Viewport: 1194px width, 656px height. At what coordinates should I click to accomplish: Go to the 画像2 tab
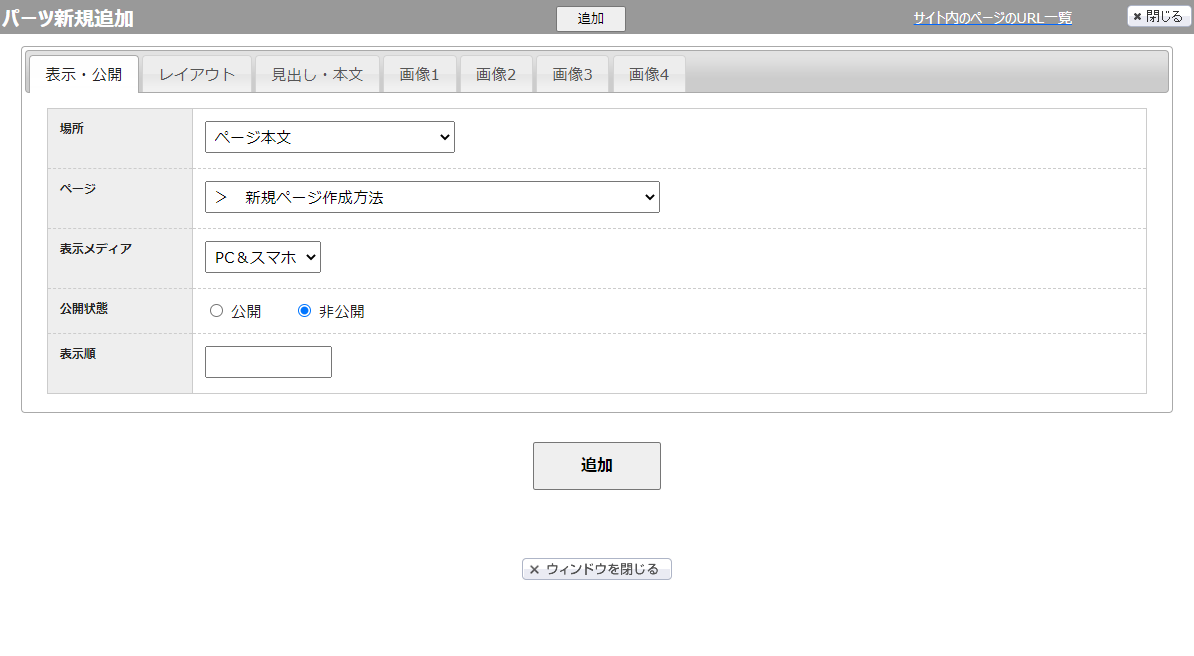click(496, 75)
